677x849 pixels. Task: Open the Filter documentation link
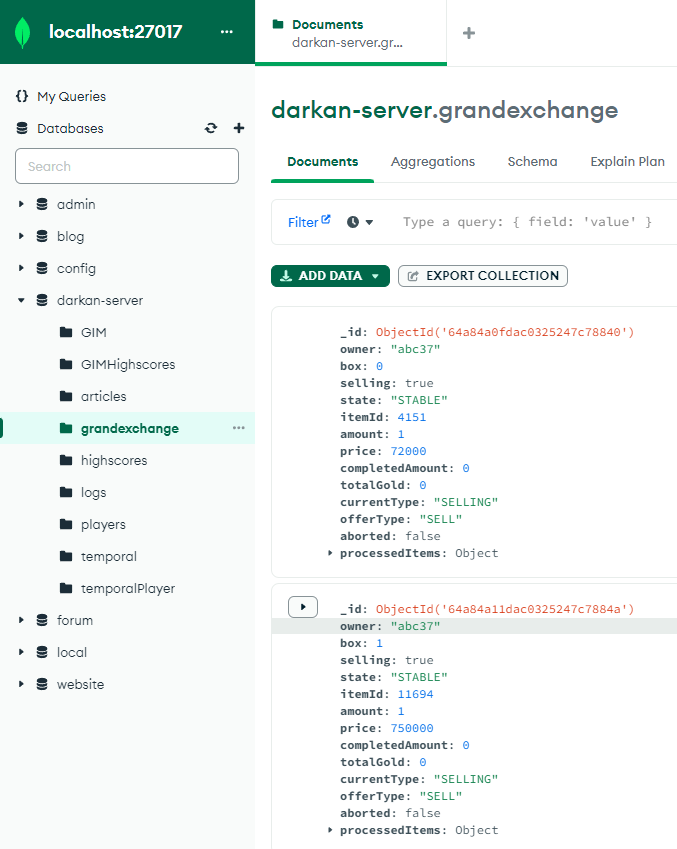point(309,222)
